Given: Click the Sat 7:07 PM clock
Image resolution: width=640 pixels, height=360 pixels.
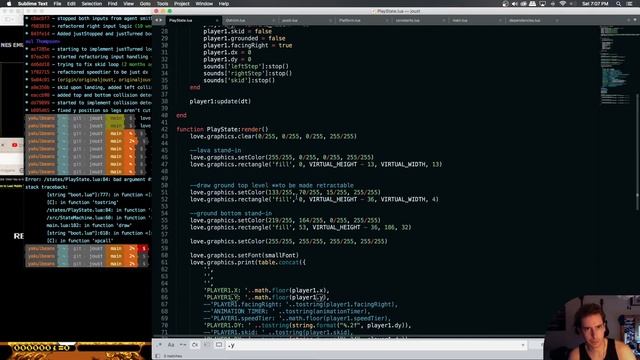Looking at the screenshot, I should pyautogui.click(x=595, y=4).
